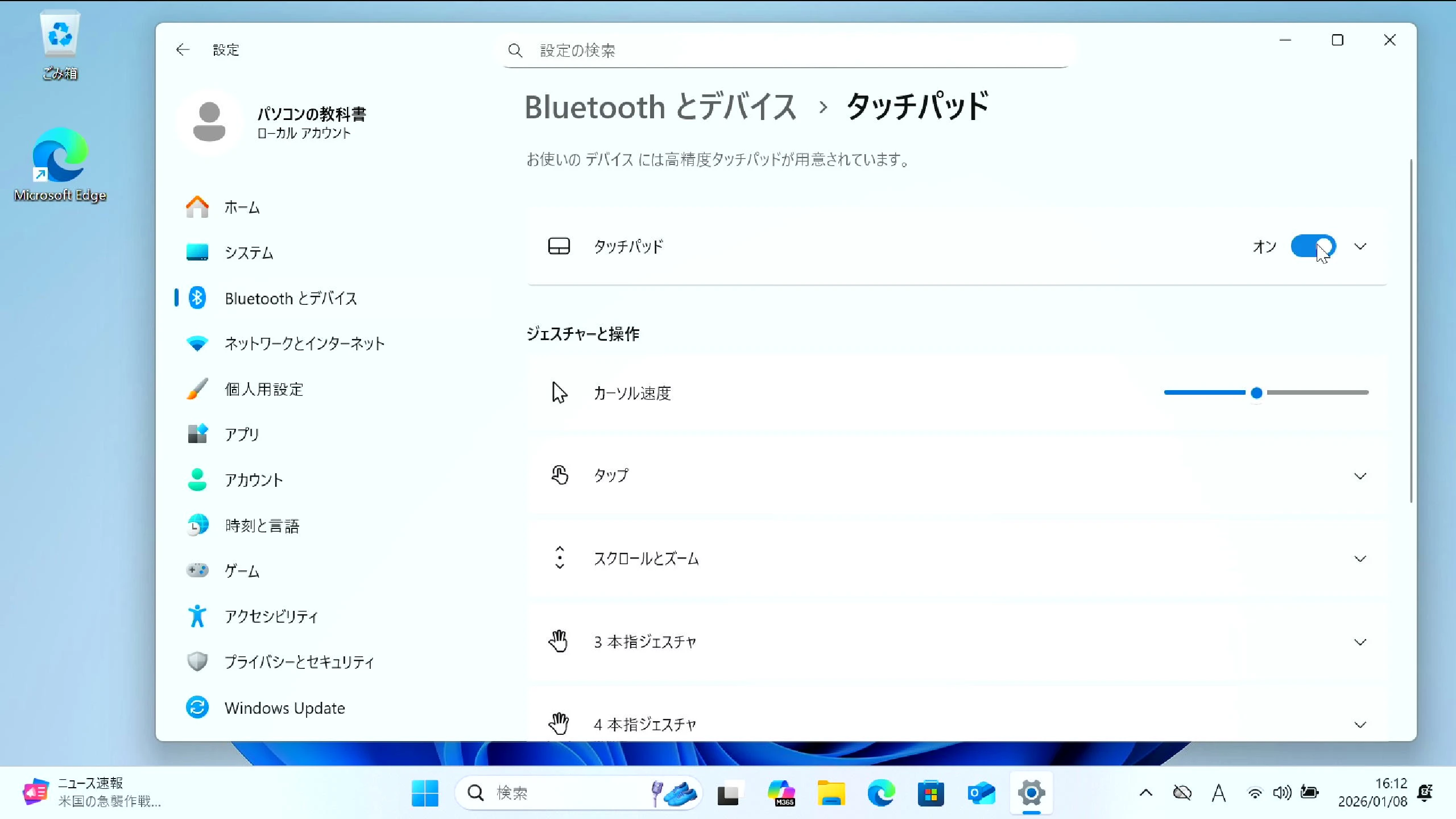Select アクセシビリティ in the sidebar
The height and width of the screenshot is (819, 1456).
[271, 617]
